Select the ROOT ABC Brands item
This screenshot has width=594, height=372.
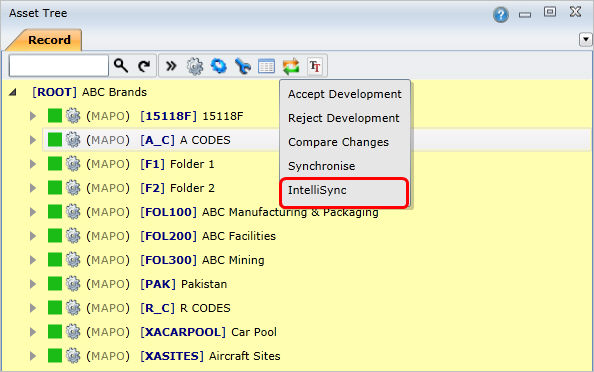pos(89,92)
